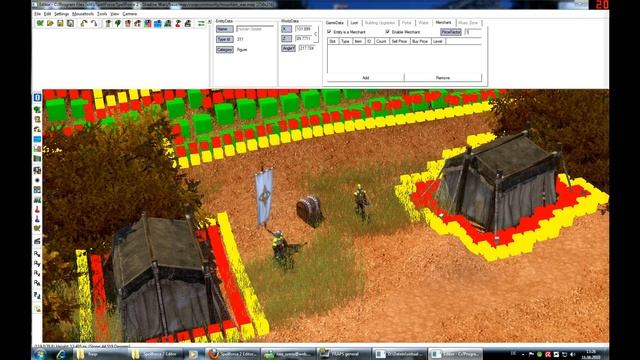Select the house building toolbar icon

pos(138,24)
